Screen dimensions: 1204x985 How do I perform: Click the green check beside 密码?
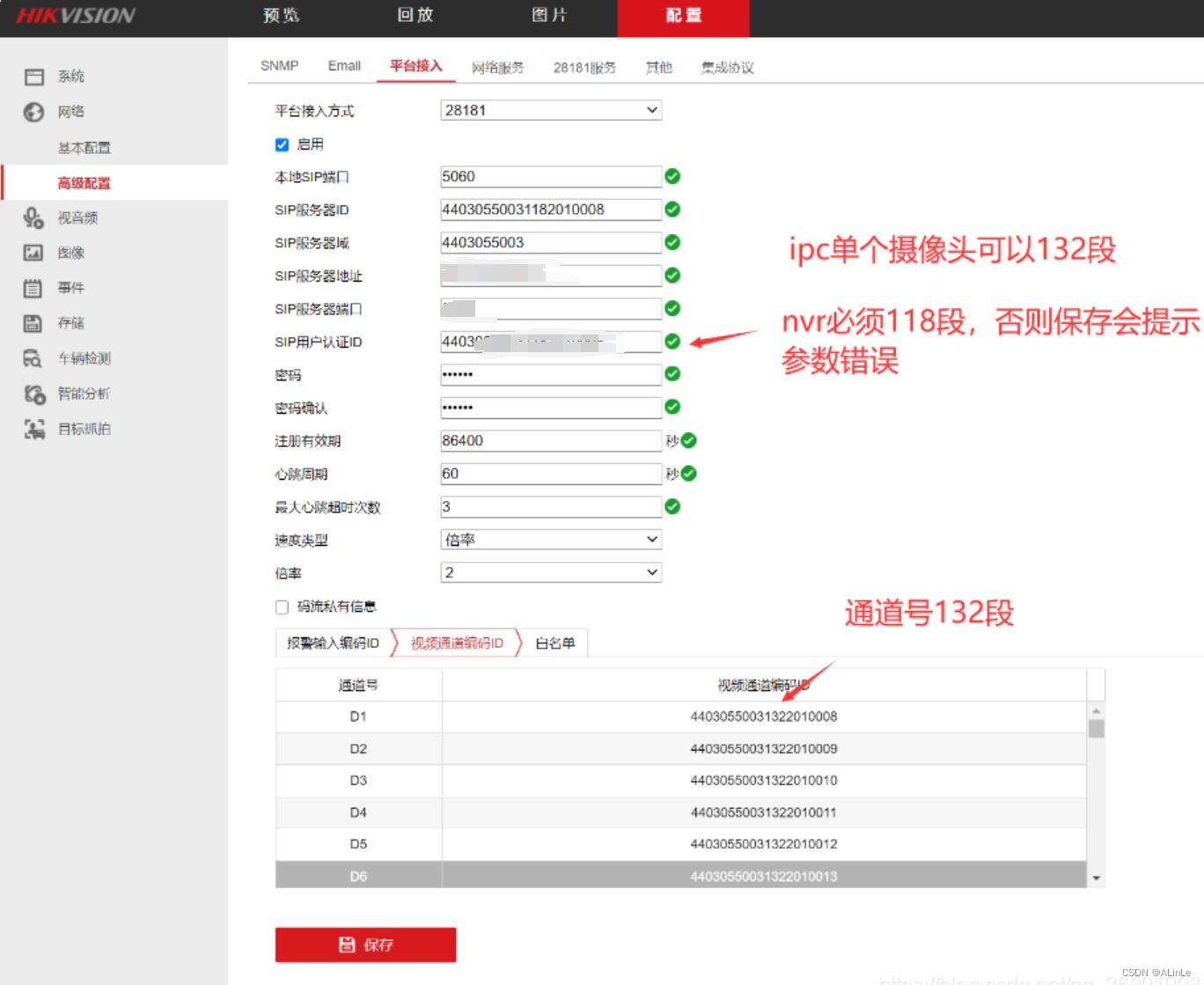click(672, 374)
